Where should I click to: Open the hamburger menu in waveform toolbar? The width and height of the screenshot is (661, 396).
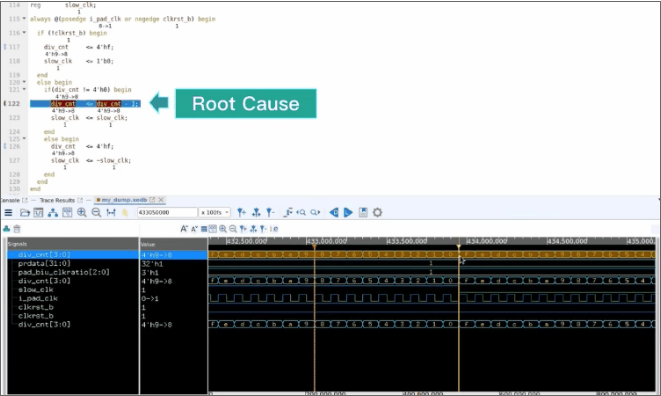[x=8, y=213]
